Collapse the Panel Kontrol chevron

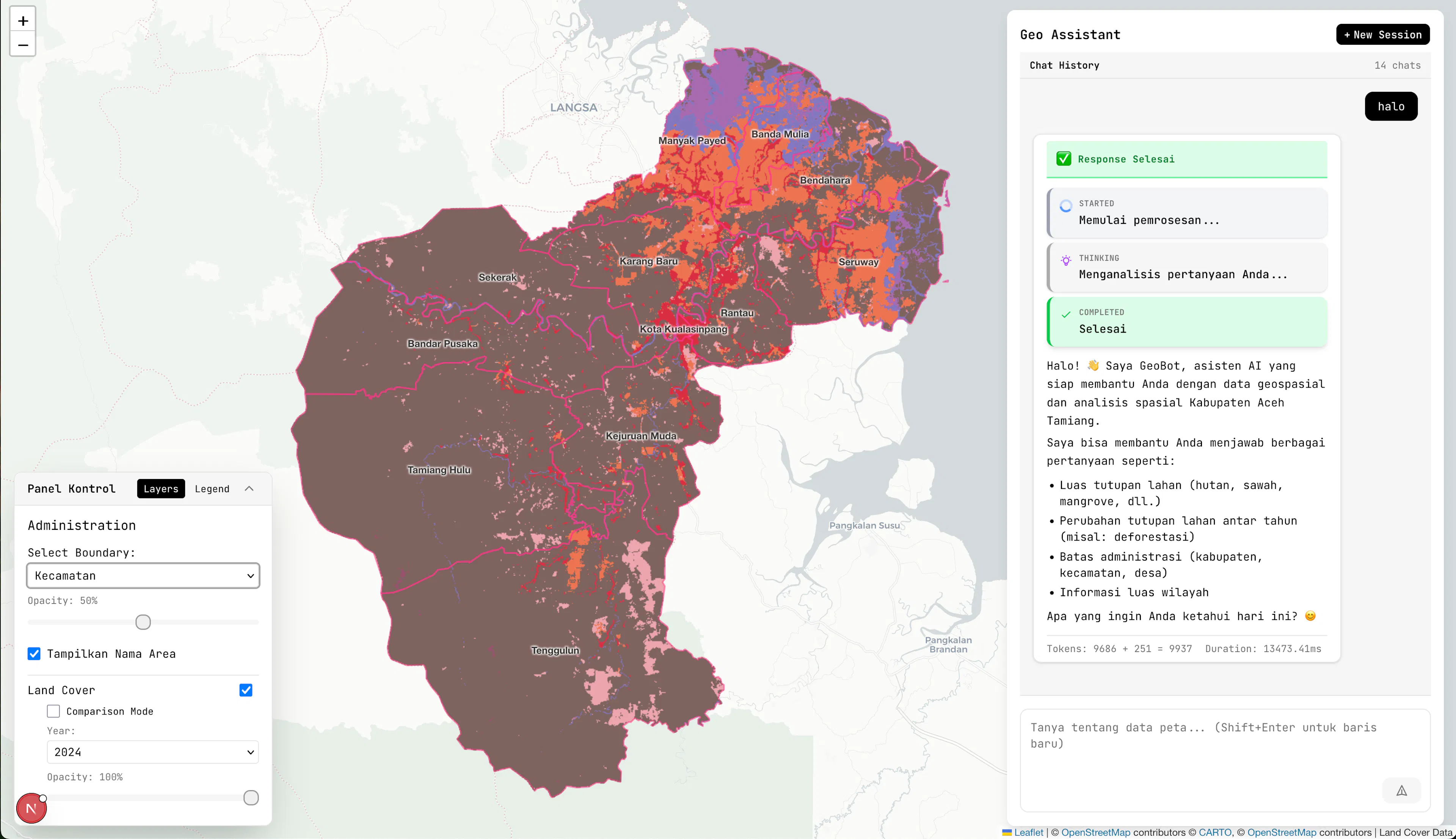[249, 489]
